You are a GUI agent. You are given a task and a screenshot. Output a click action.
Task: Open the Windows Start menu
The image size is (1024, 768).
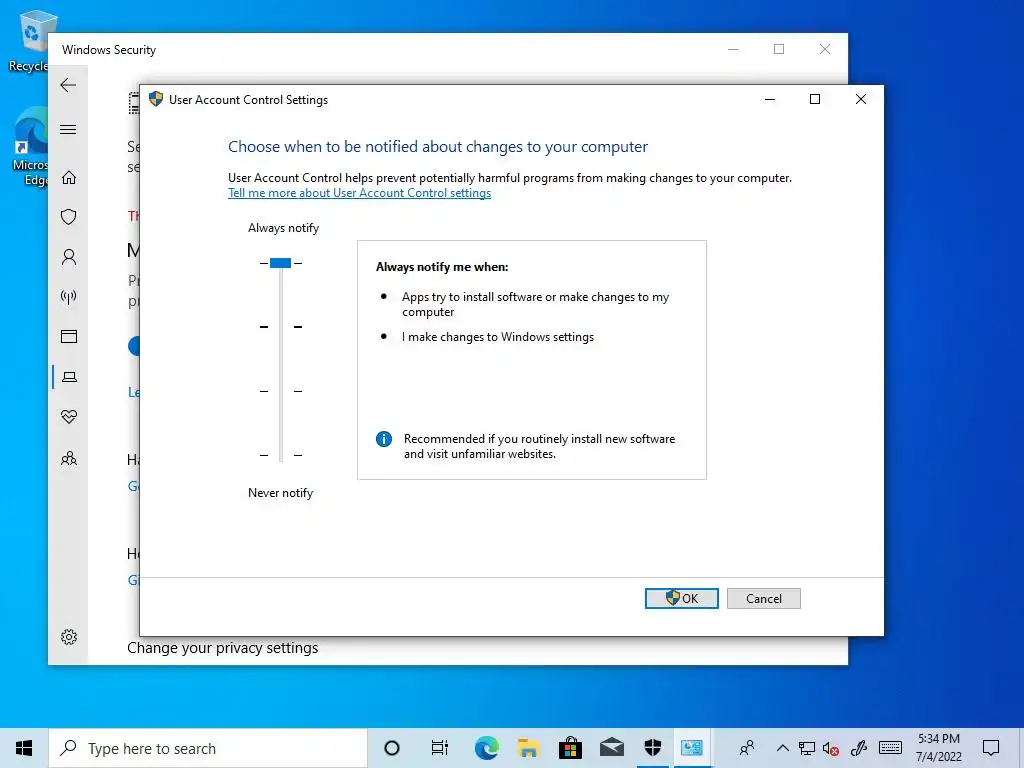(x=24, y=748)
